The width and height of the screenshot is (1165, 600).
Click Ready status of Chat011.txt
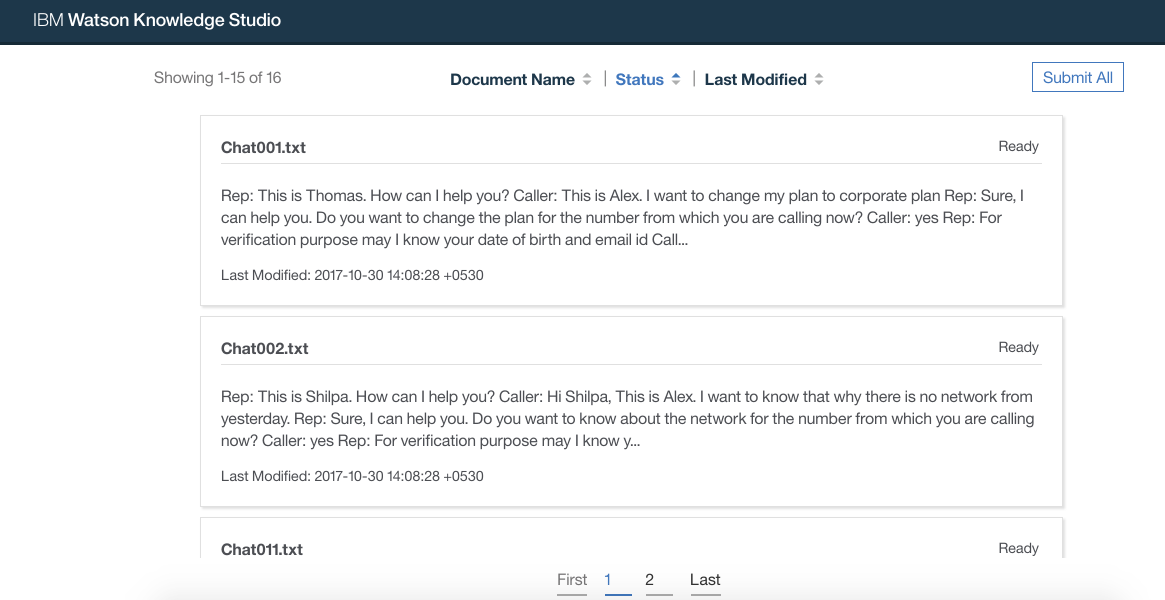pos(1018,548)
